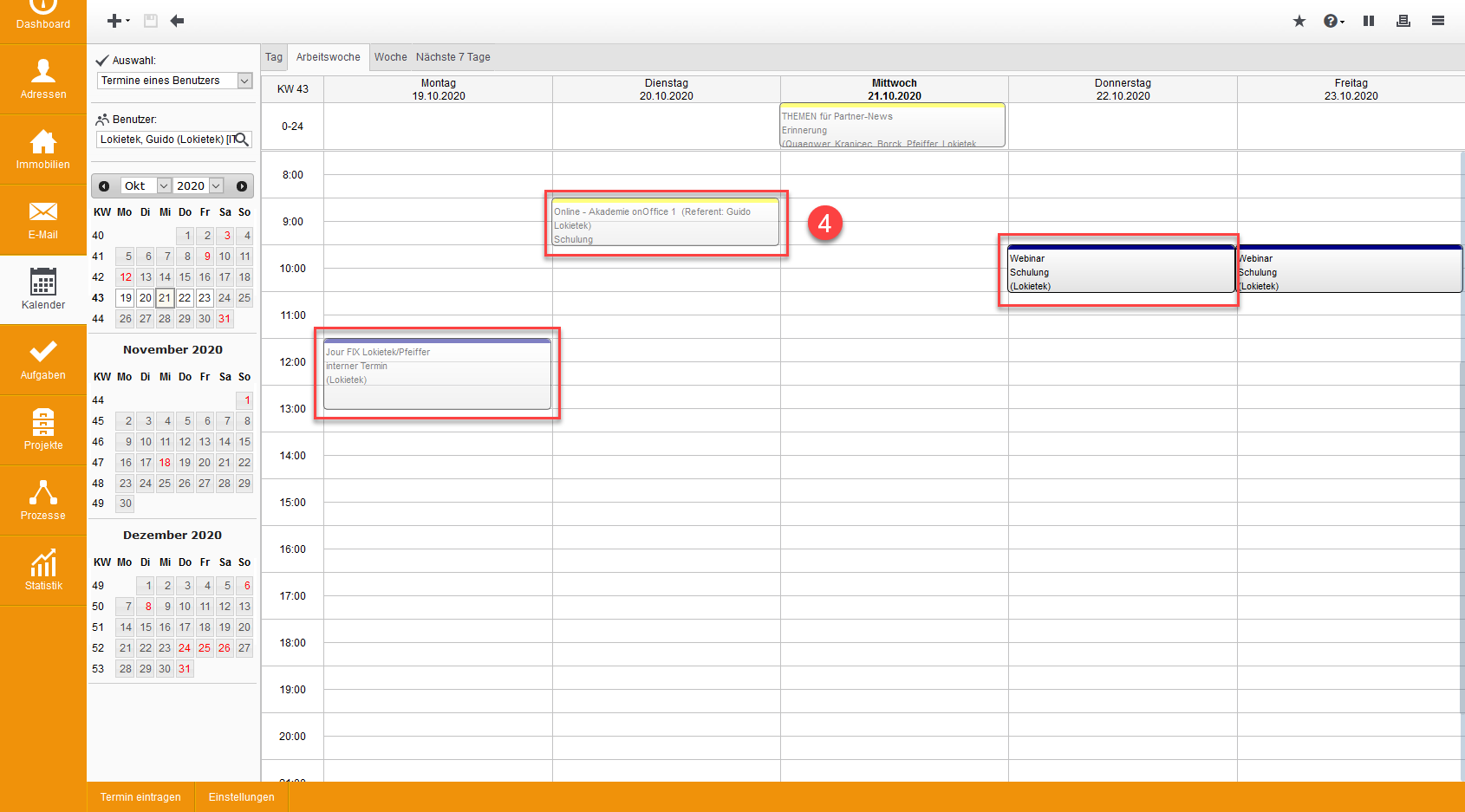Open the Aufgaben tasks module

42,360
